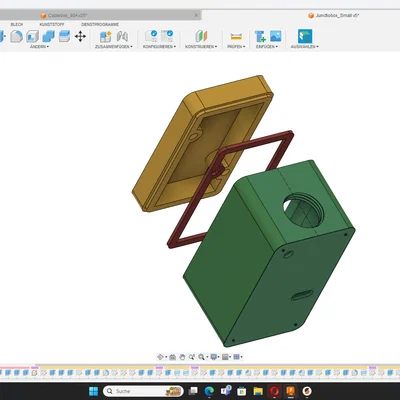Open Microsoft Teams from taskbar
Image resolution: width=400 pixels, height=400 pixels.
[226, 391]
